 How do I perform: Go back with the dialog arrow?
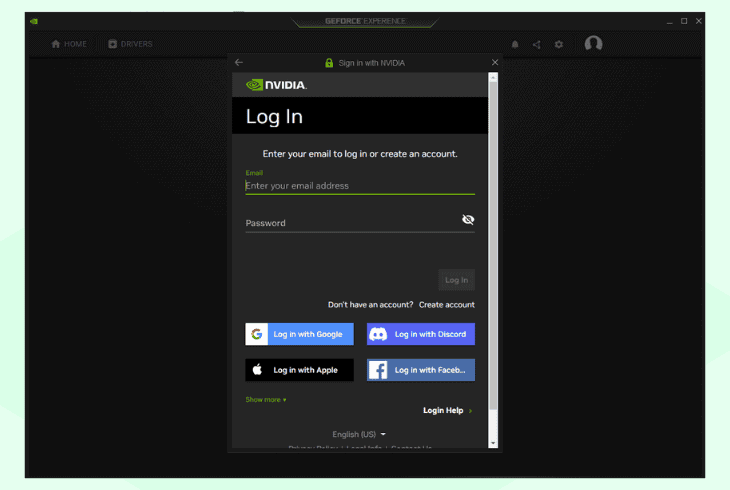click(x=239, y=62)
